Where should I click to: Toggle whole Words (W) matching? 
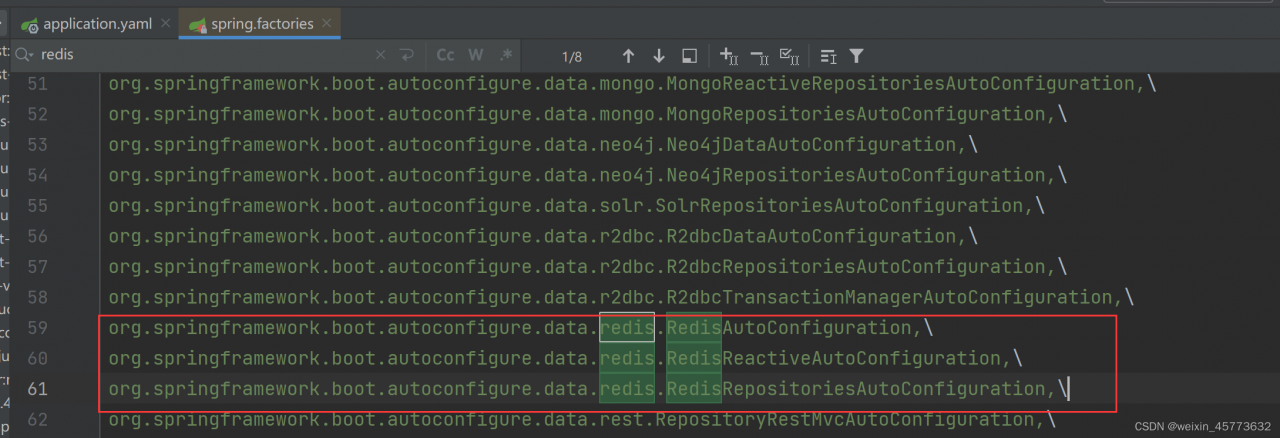pos(476,55)
